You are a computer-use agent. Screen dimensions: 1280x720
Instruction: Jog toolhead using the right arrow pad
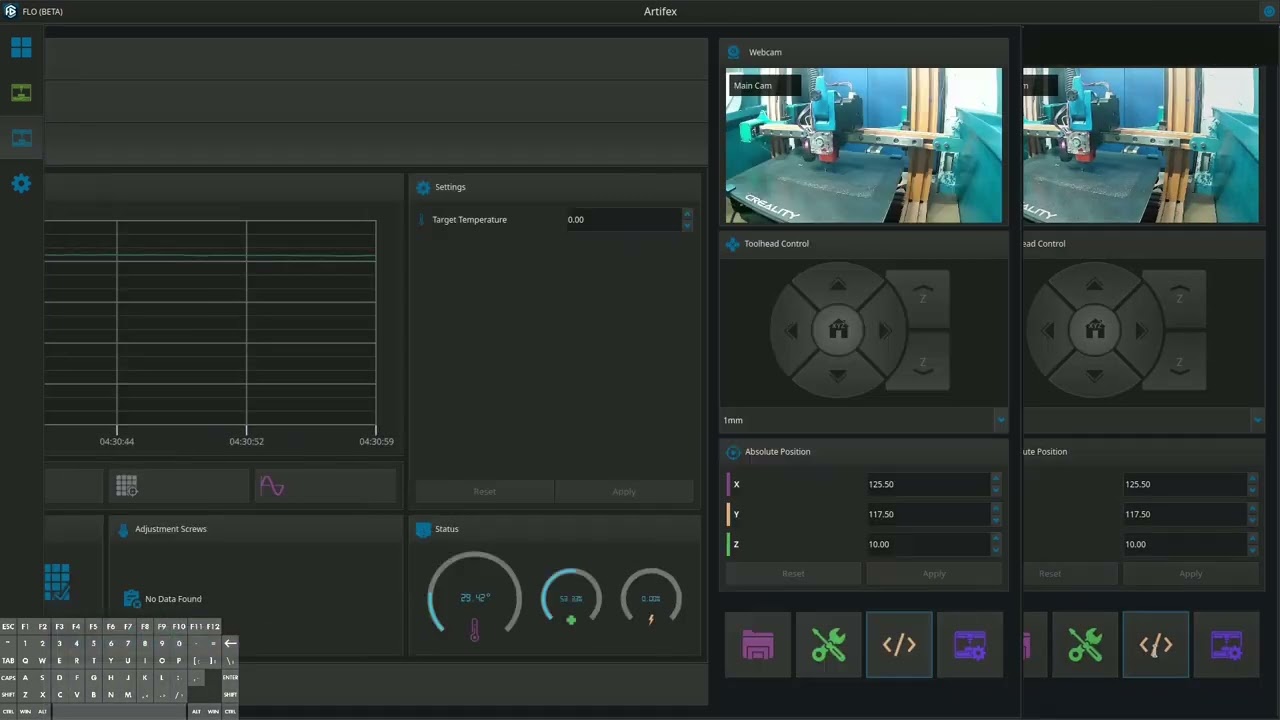pyautogui.click(x=884, y=330)
